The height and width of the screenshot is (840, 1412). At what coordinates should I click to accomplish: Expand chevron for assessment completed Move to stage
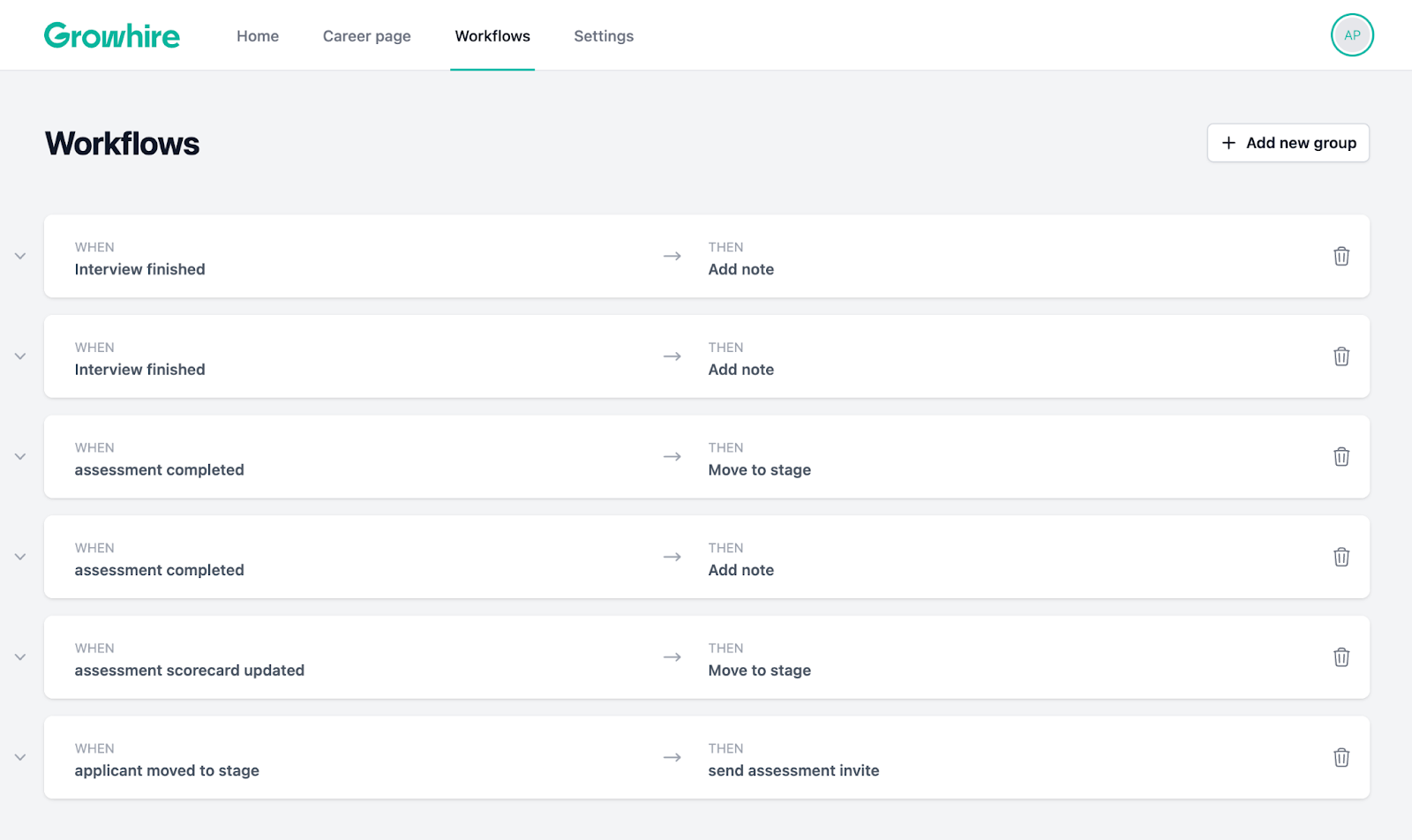click(20, 456)
